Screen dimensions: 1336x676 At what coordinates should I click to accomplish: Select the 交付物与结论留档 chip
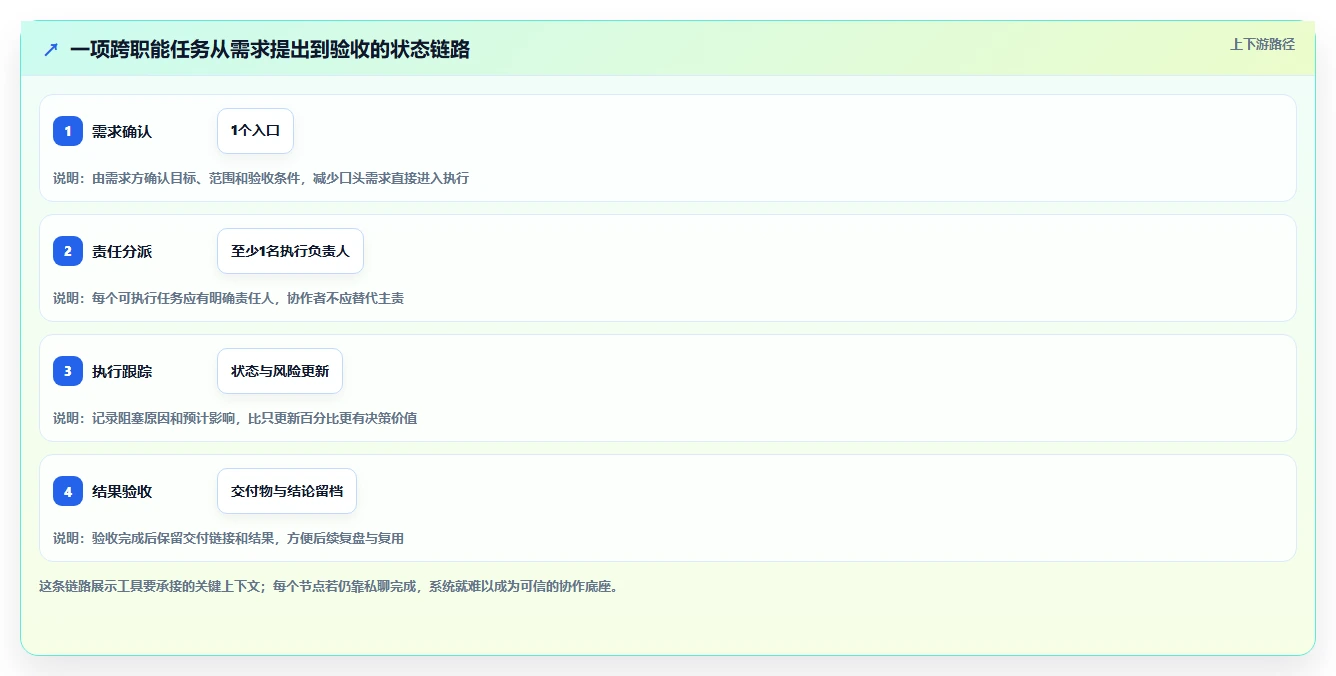click(287, 491)
